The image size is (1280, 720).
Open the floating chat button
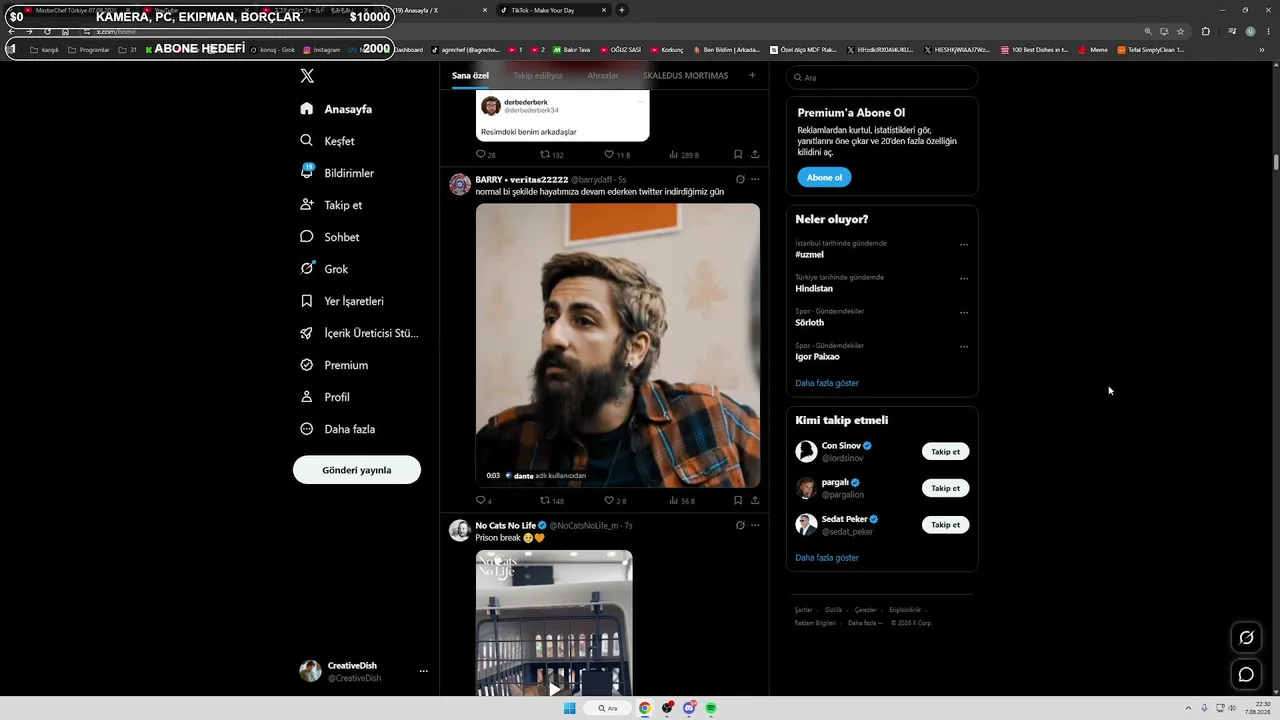pyautogui.click(x=1246, y=674)
